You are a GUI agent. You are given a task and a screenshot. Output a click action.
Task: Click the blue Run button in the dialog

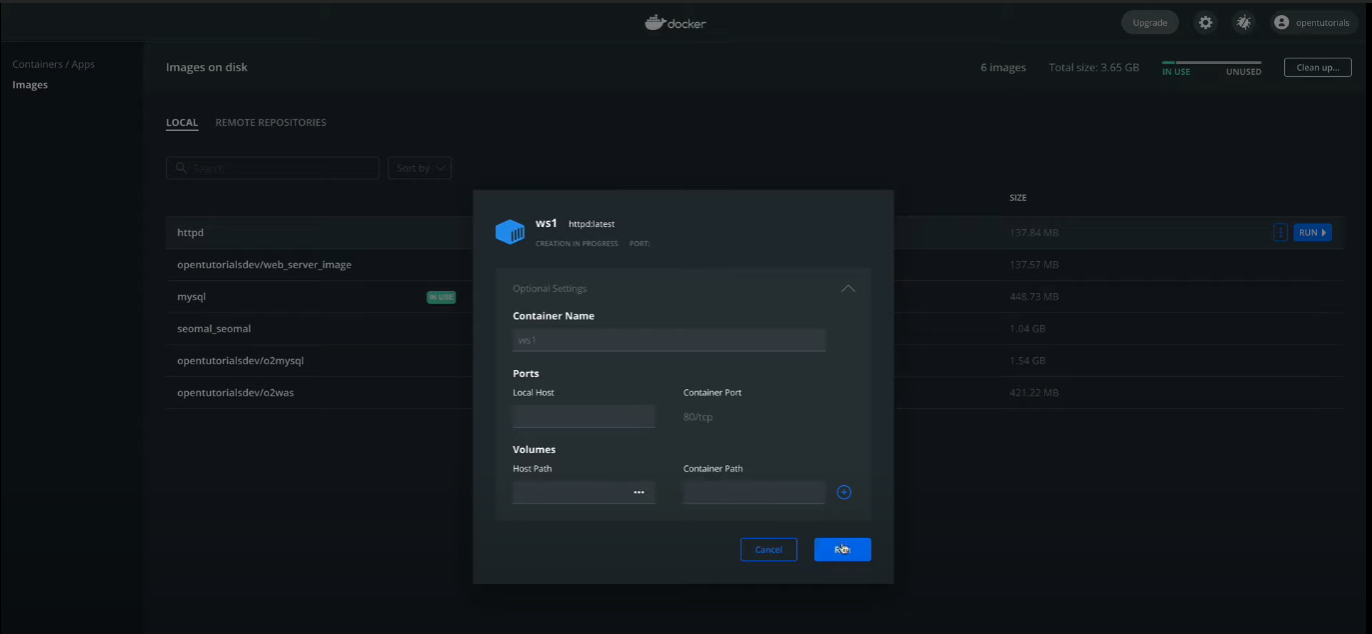842,549
